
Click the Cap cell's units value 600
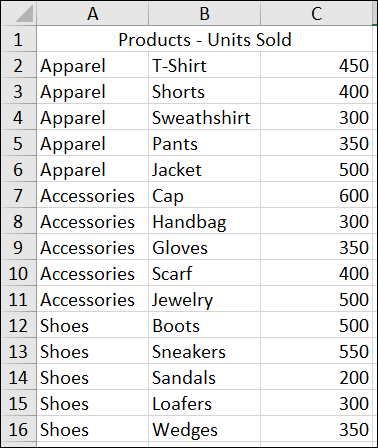(316, 195)
